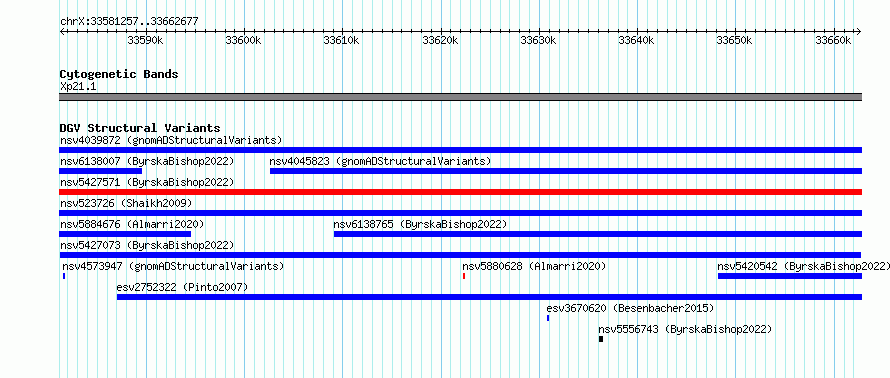The image size is (890, 378).
Task: Open variant esv2752322 Pinto2007 label
Action: coord(182,287)
